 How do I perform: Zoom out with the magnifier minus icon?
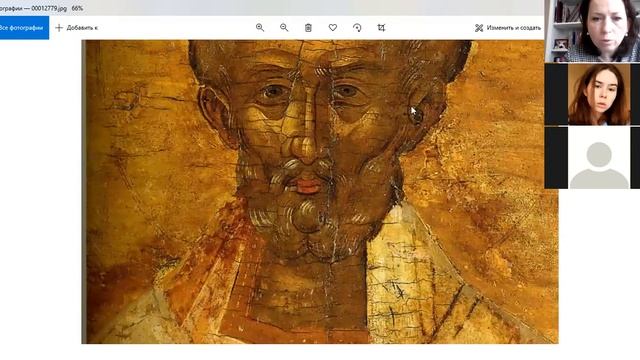pyautogui.click(x=284, y=28)
